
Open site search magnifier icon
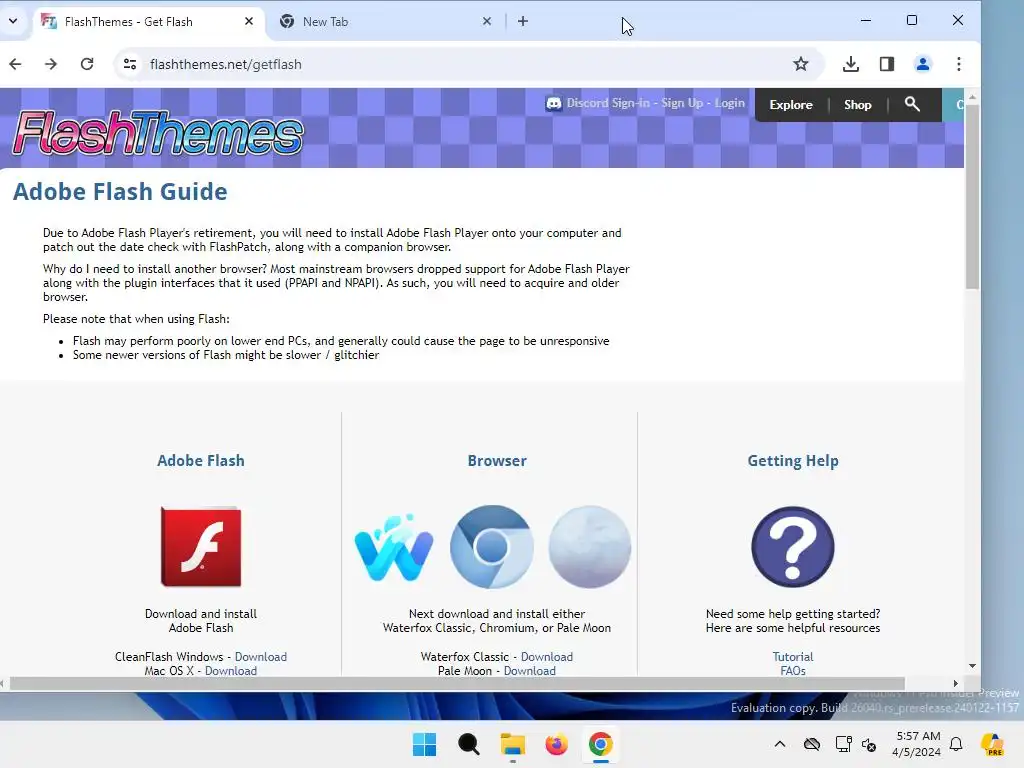pyautogui.click(x=912, y=104)
